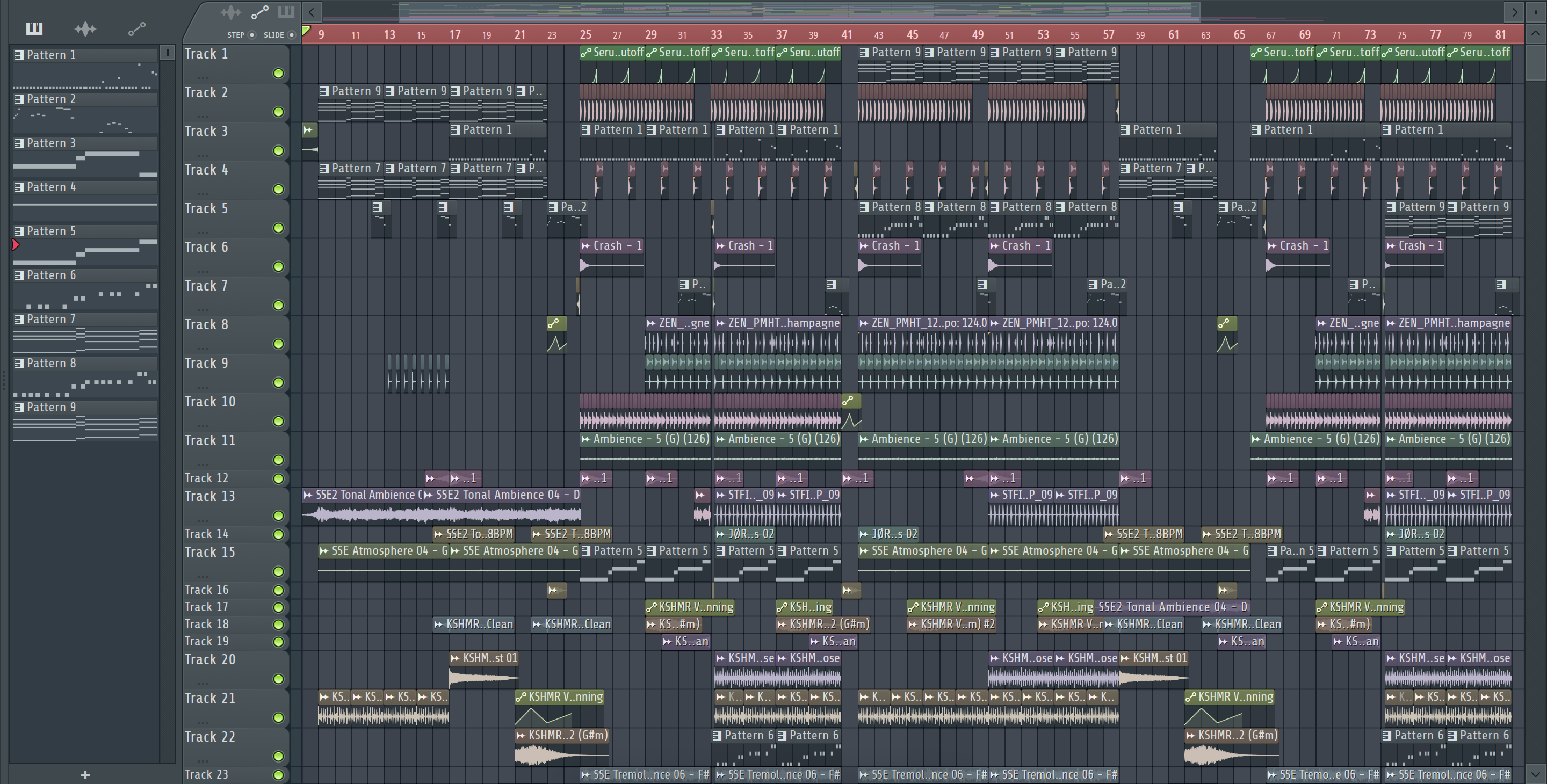Add a new pattern with the plus button

pos(85,774)
